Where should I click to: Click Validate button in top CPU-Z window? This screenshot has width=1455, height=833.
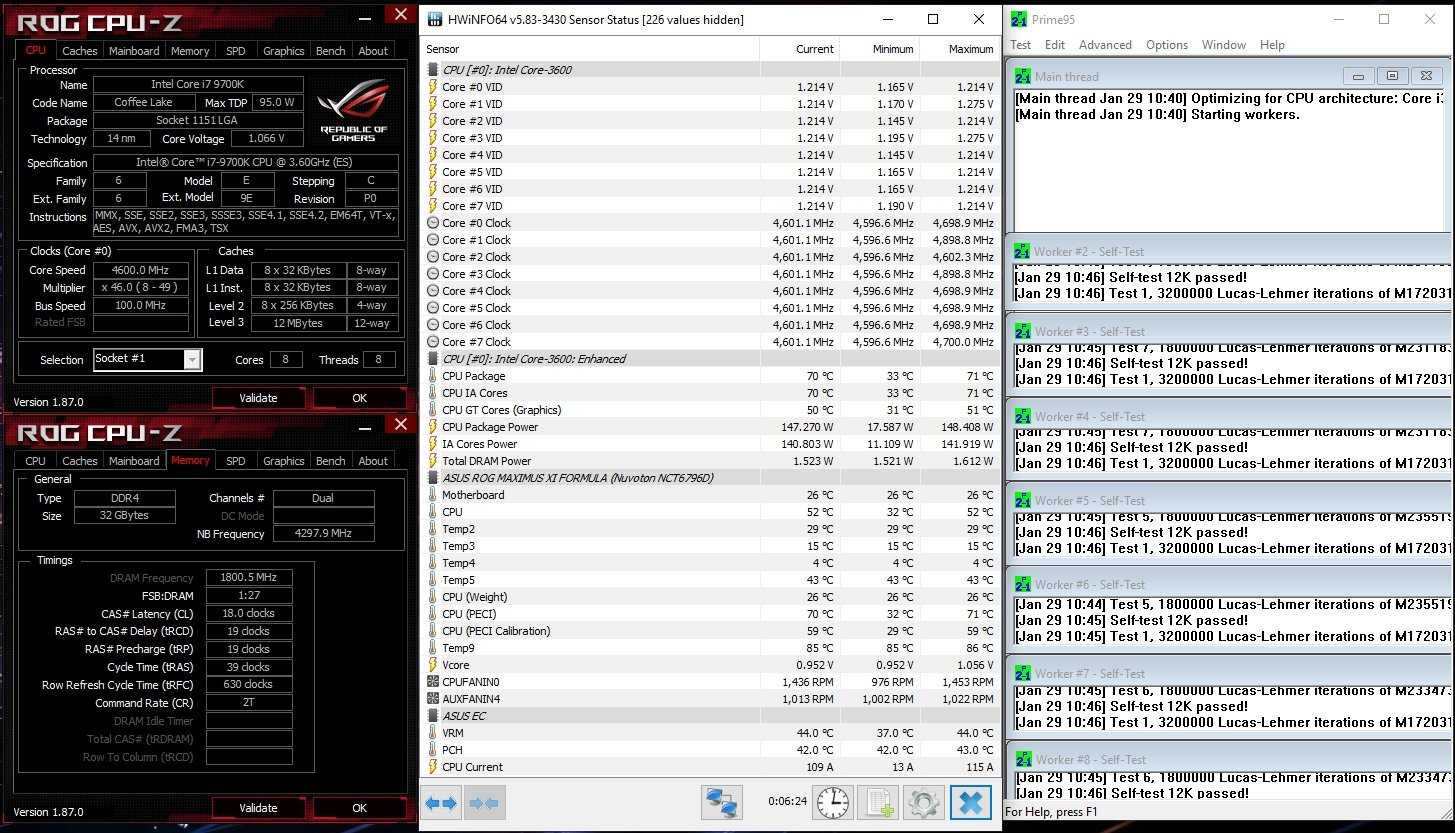(258, 398)
